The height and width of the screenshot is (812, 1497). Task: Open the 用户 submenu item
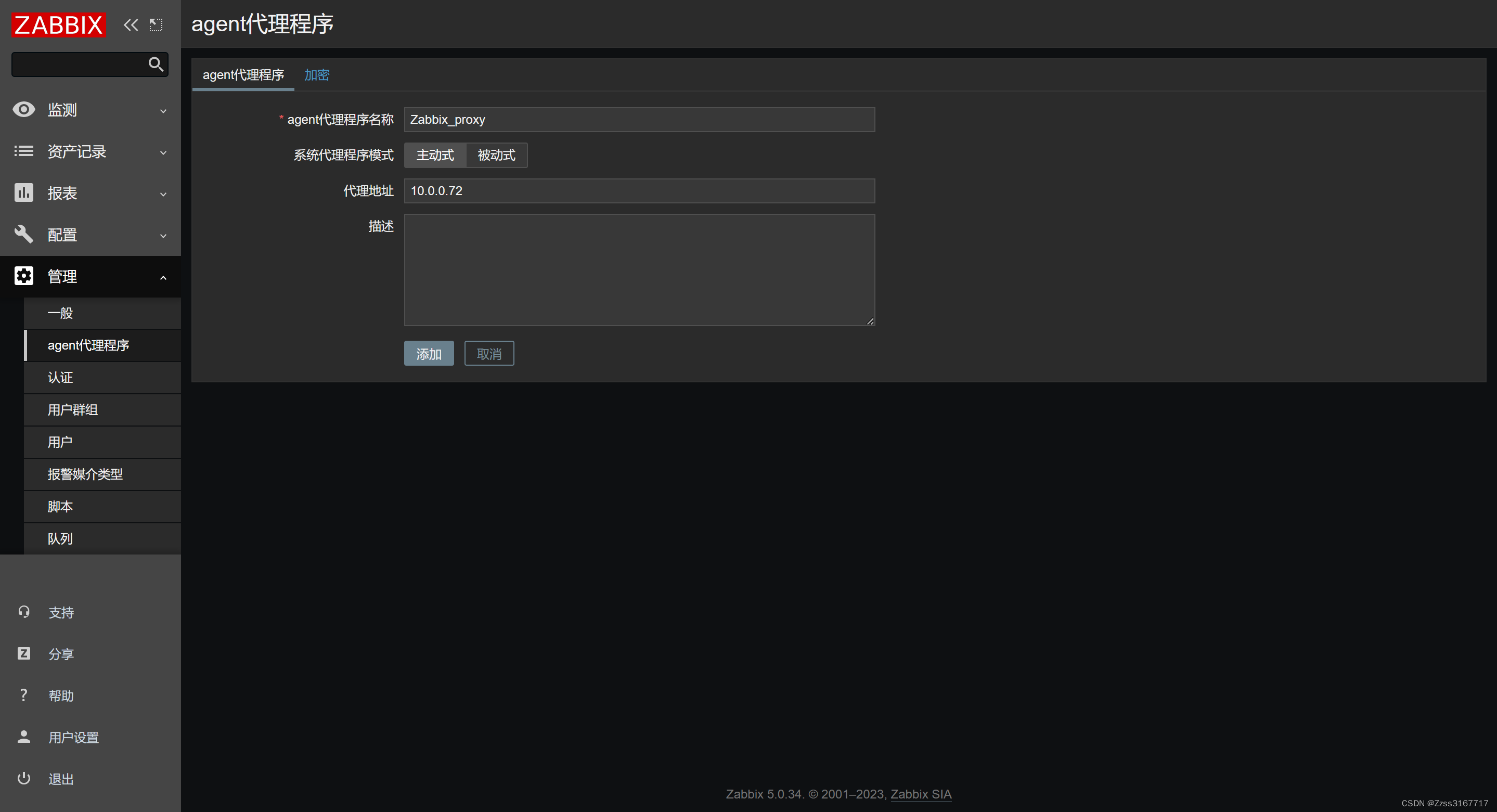pos(102,442)
